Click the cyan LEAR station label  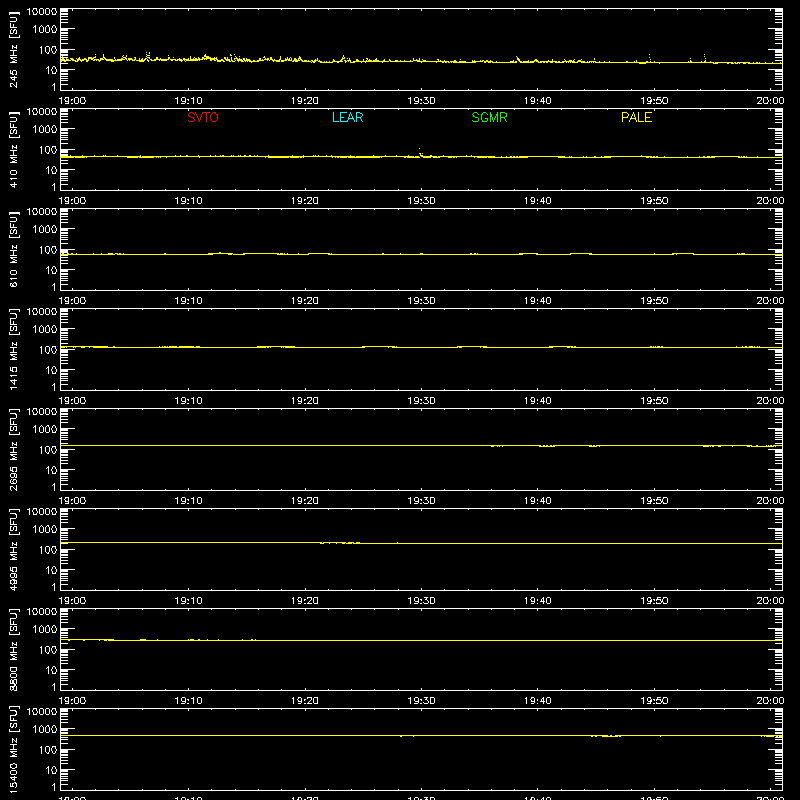click(347, 117)
